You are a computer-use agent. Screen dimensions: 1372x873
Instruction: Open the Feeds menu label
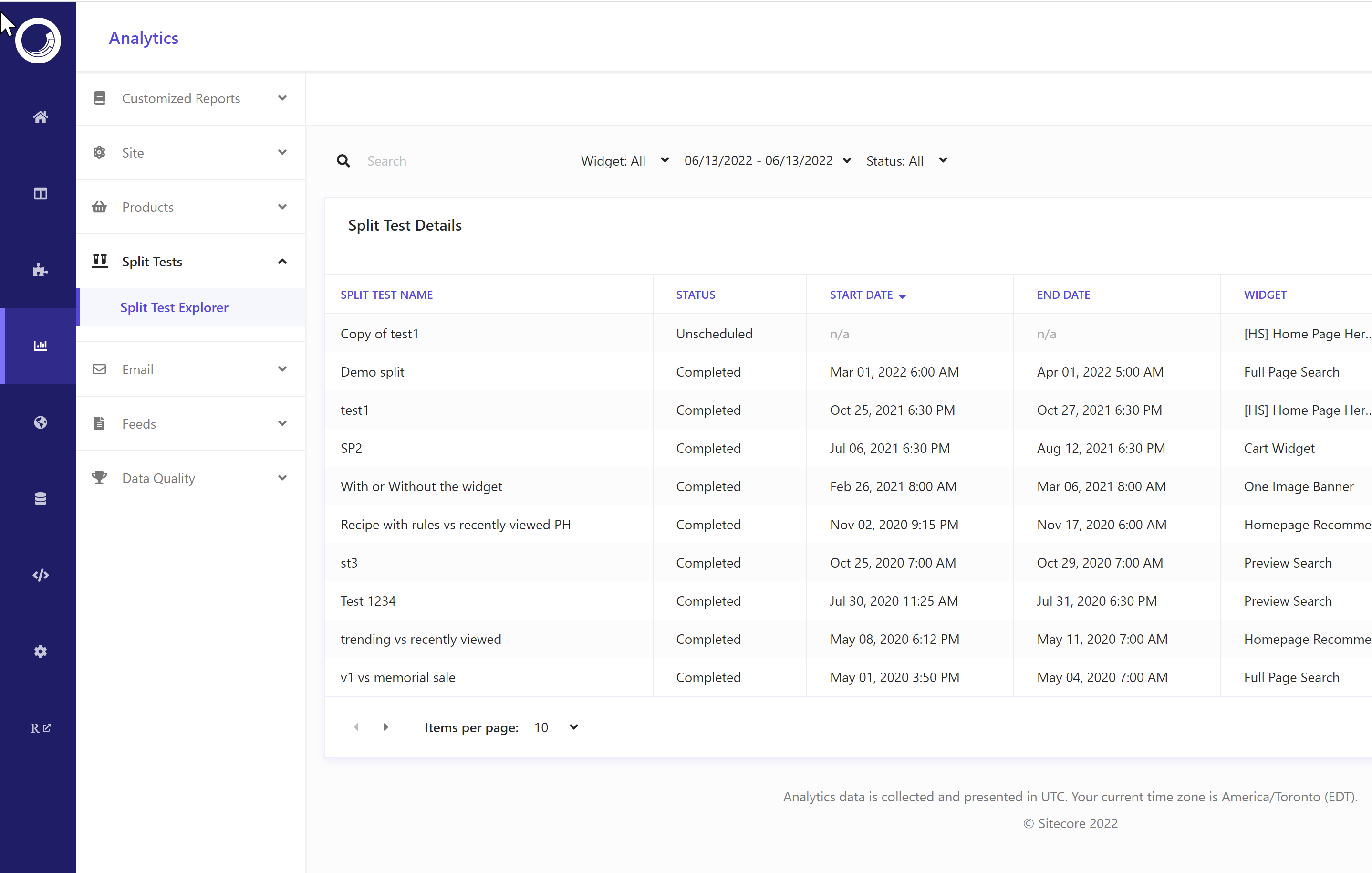[x=139, y=424]
